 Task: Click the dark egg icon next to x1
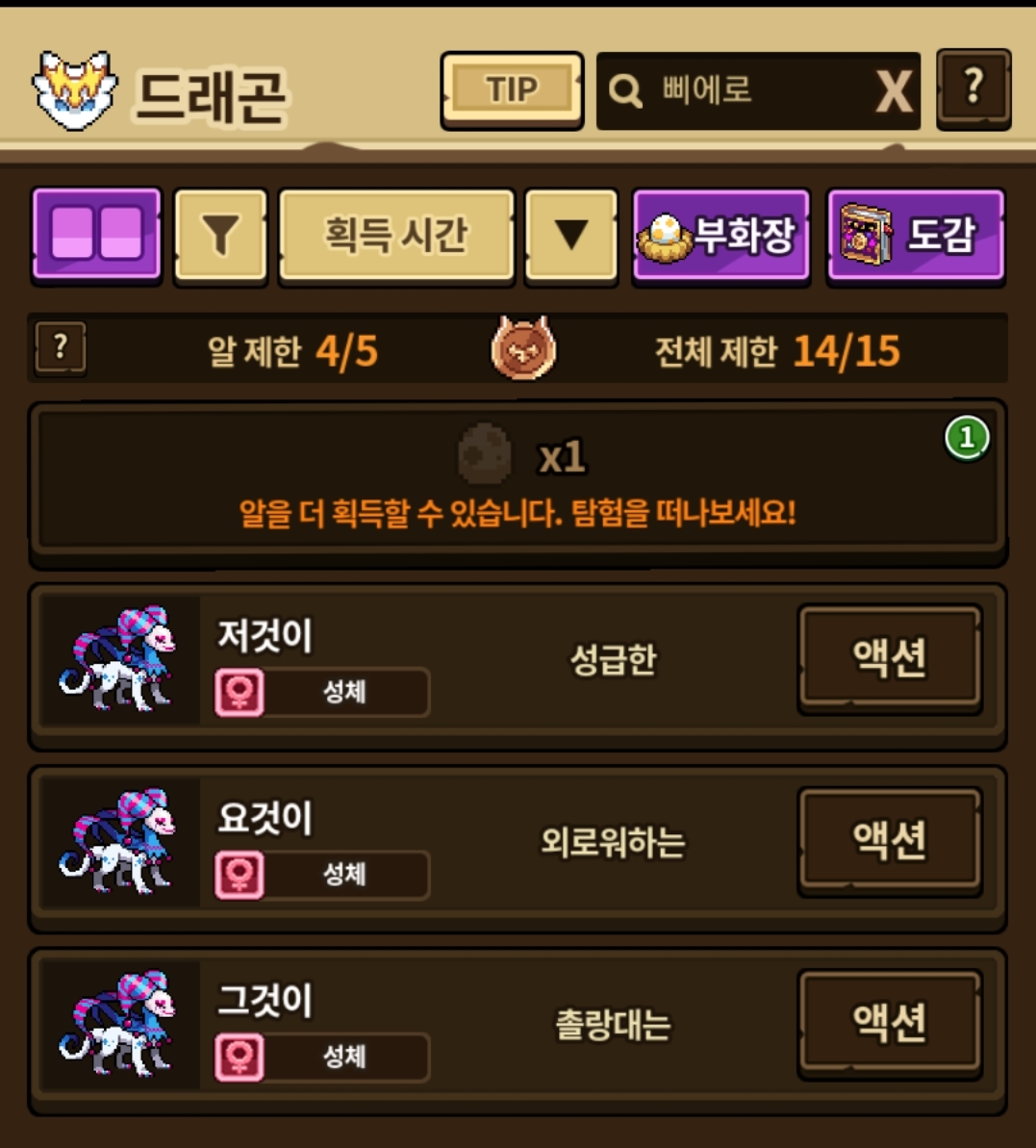tap(485, 454)
